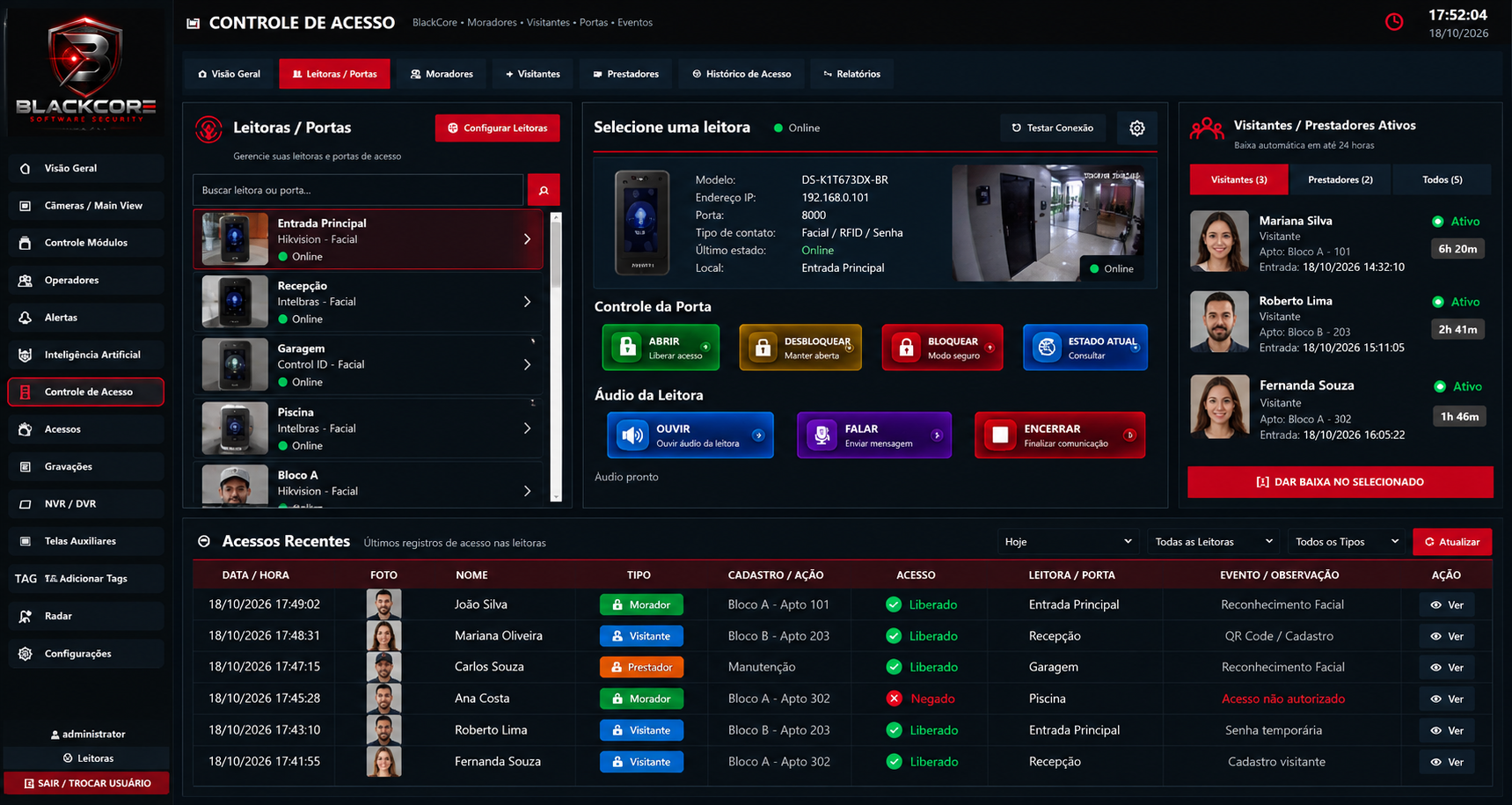Click the ESTADO ATUAL consult button

pos(1085,348)
